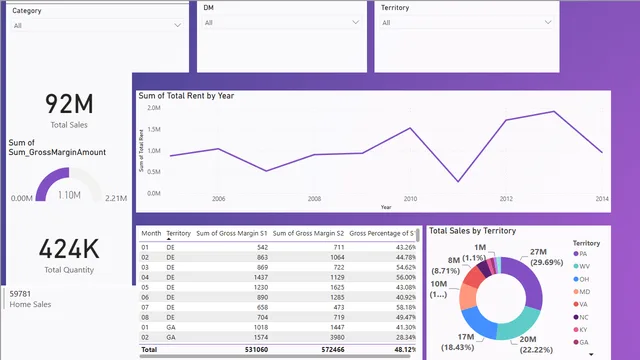Image resolution: width=640 pixels, height=360 pixels.
Task: Click the 59781 Home Sales card
Action: [30, 299]
